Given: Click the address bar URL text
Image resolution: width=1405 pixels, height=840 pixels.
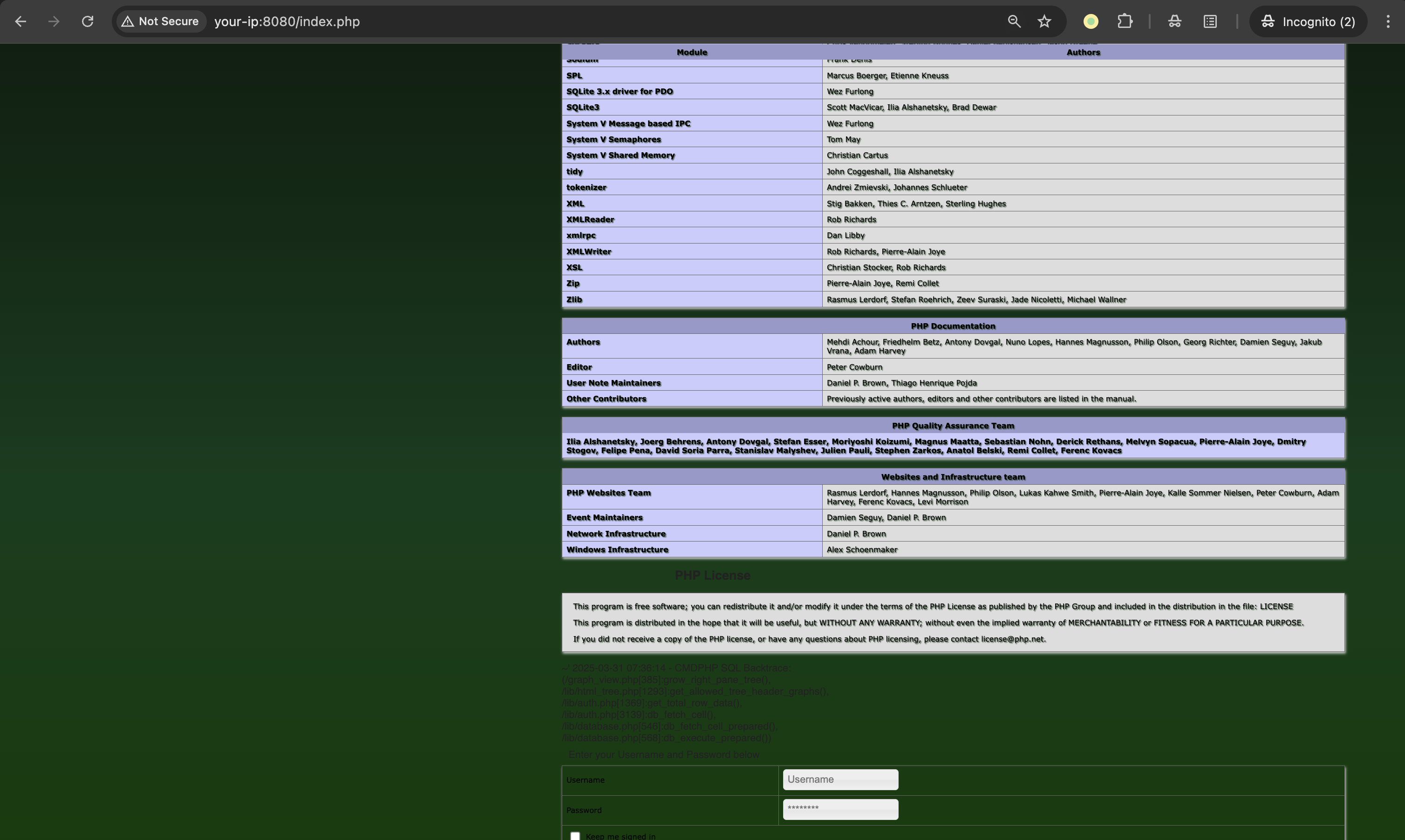Looking at the screenshot, I should point(287,21).
